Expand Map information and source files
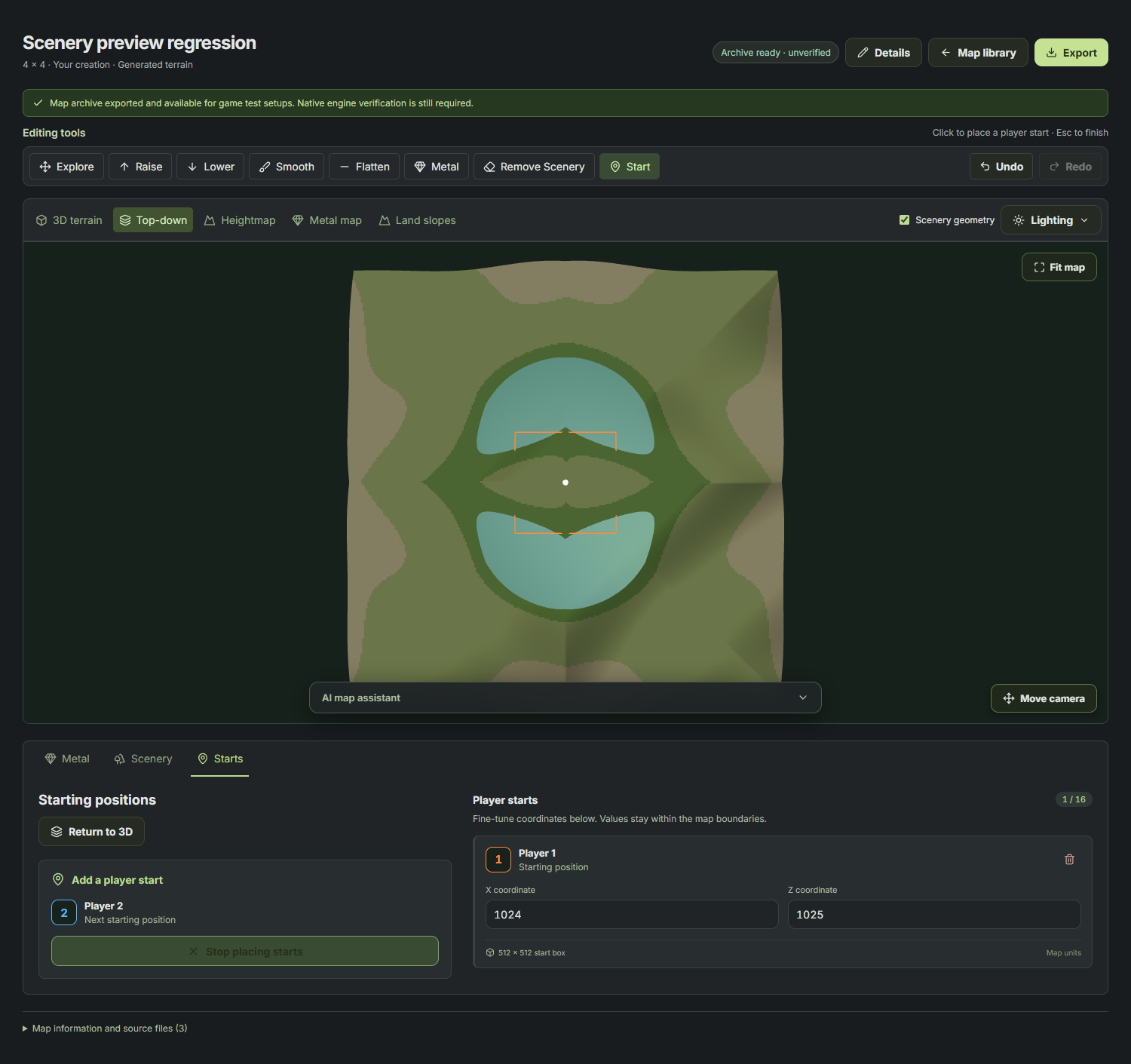This screenshot has width=1131, height=1064. (x=105, y=1029)
